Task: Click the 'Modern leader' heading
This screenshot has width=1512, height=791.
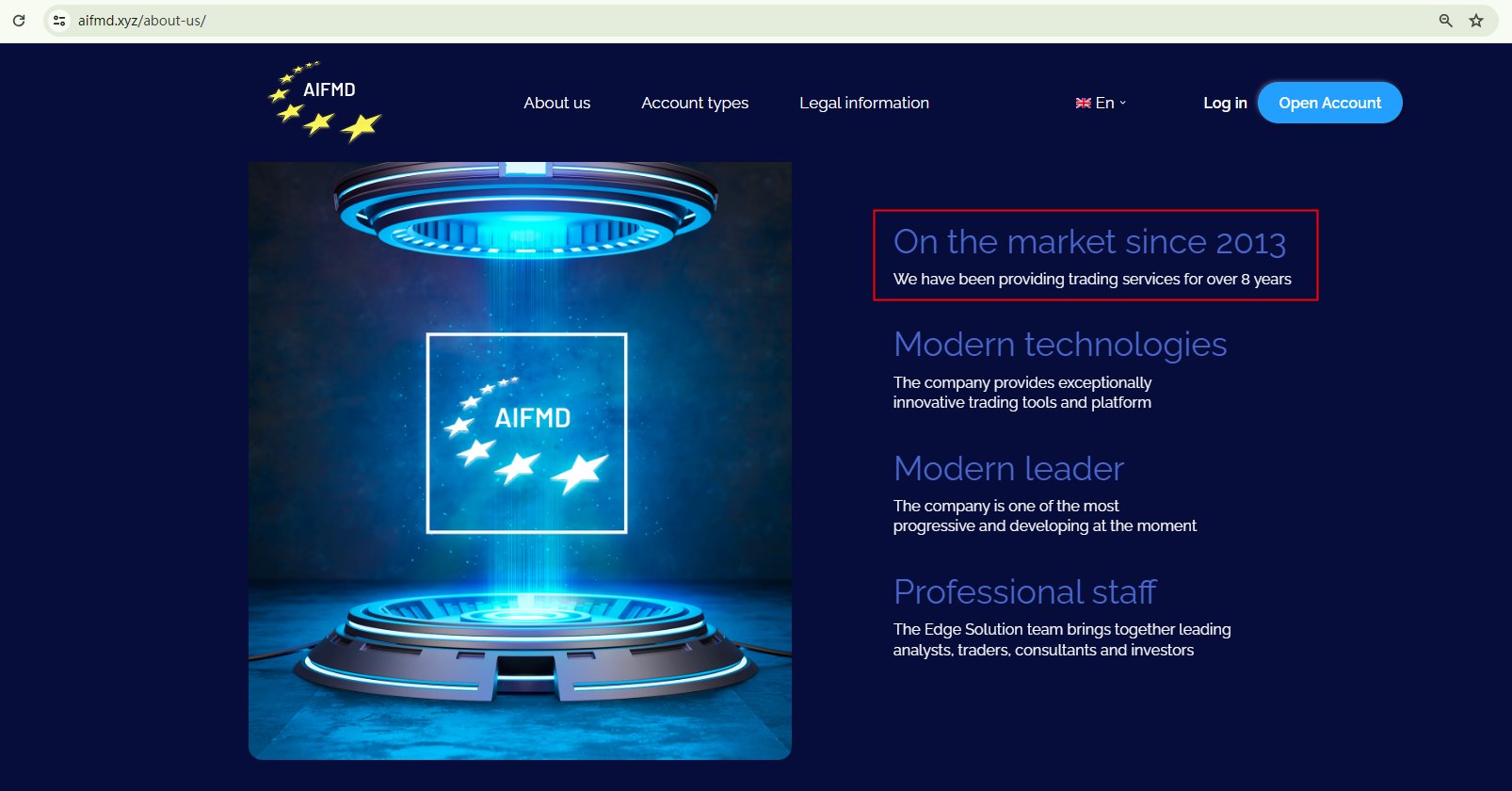Action: [x=1008, y=469]
